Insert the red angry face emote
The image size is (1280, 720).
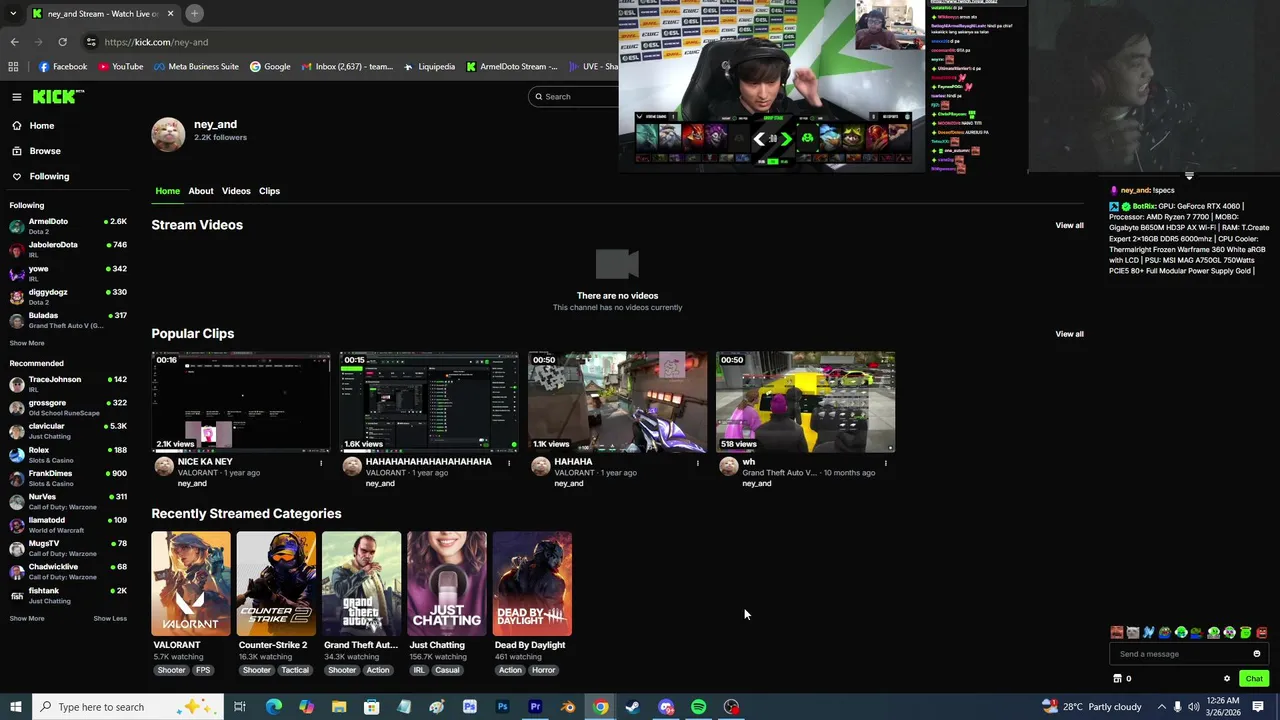pos(1262,633)
